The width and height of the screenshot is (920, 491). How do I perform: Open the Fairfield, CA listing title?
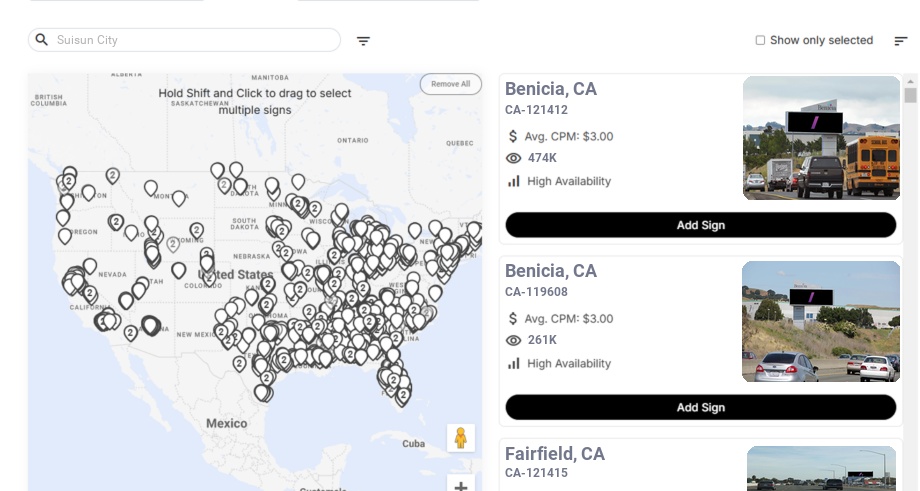tap(555, 454)
